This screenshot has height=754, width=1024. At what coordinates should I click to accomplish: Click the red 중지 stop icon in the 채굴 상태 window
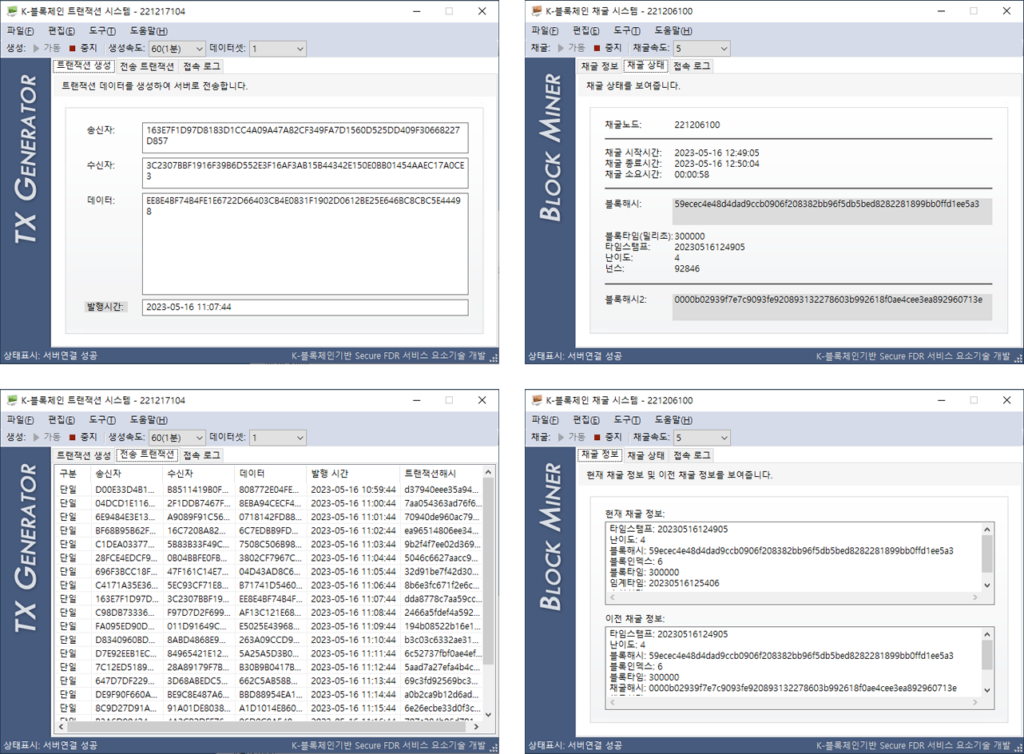point(596,48)
